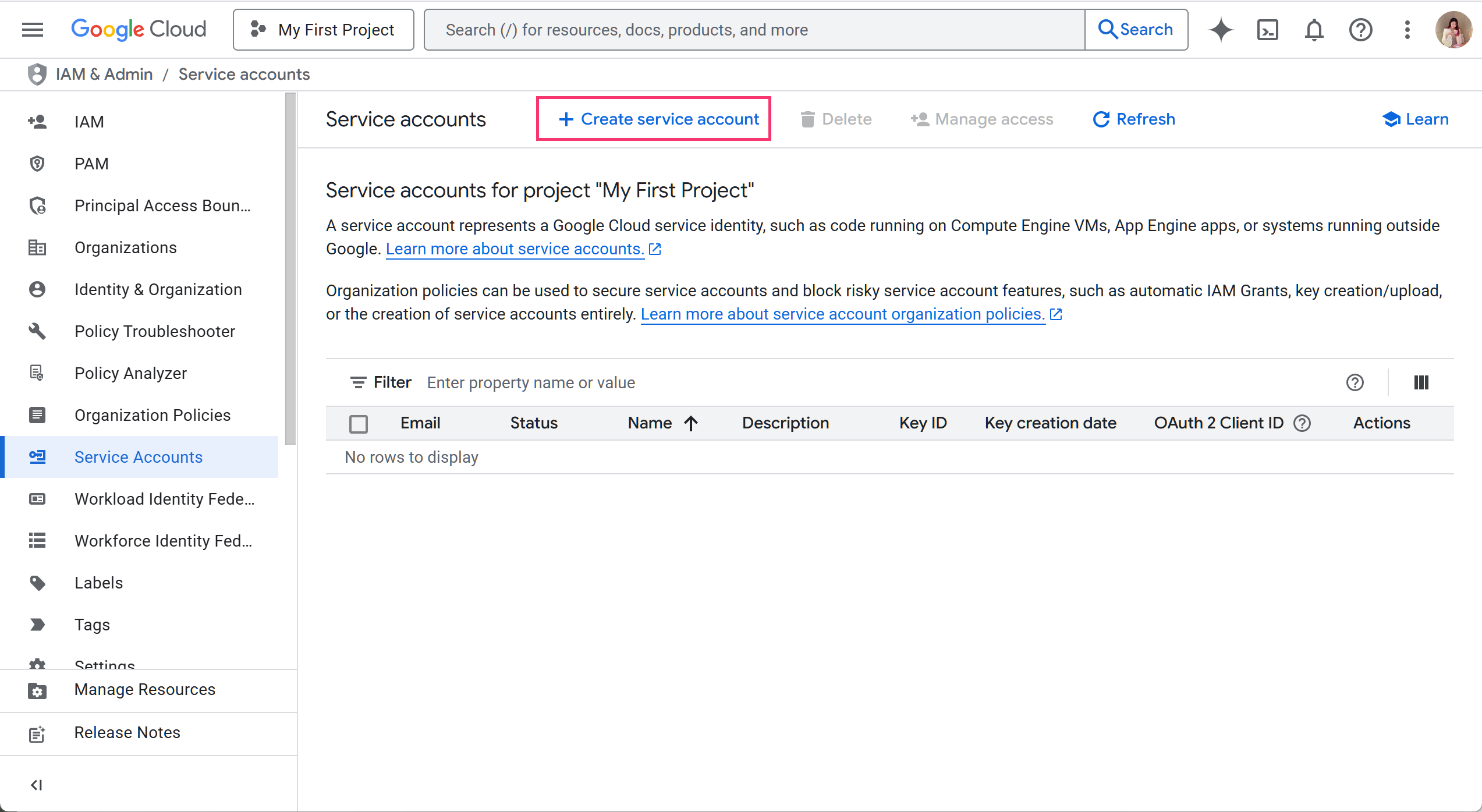Focus the top search resources field

click(754, 30)
